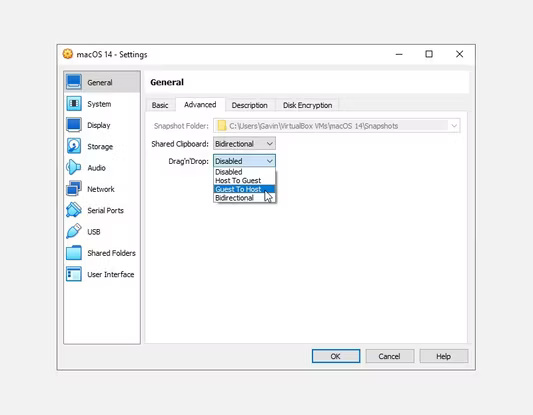The height and width of the screenshot is (415, 533).
Task: Click the Cancel button
Action: [390, 356]
